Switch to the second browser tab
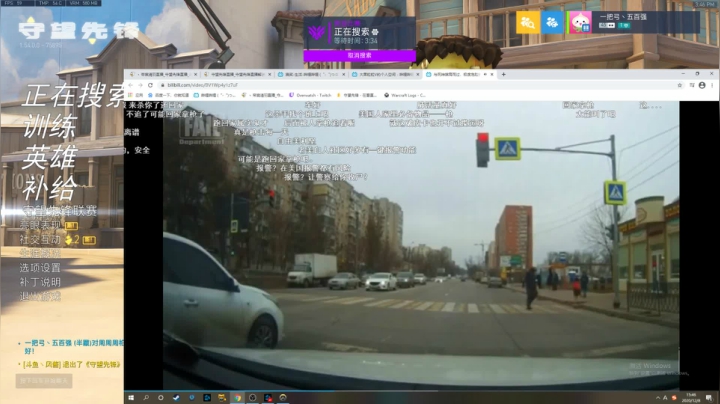This screenshot has height=404, width=720. coord(237,74)
